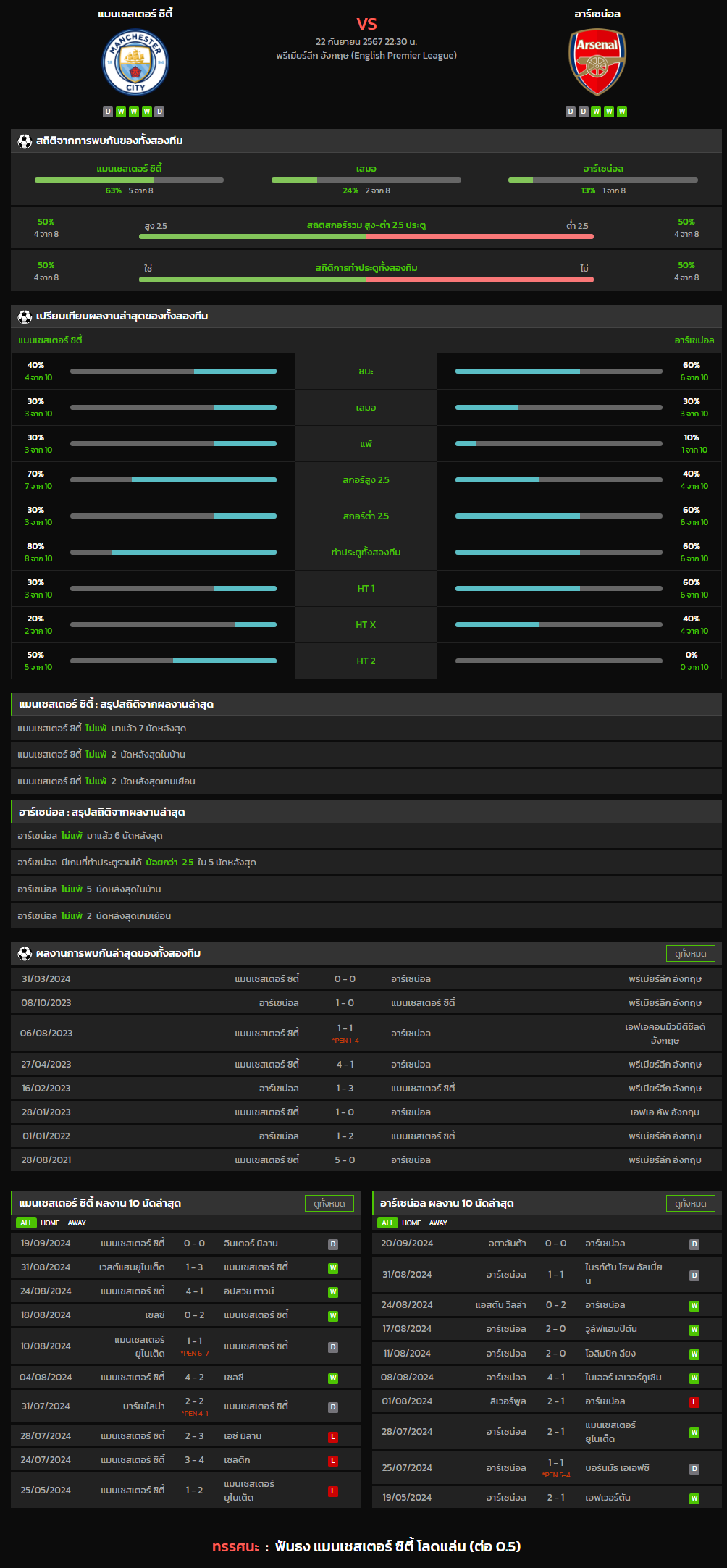This screenshot has width=727, height=1568.
Task: Click the Manchester City 63% head-to-head win bar
Action: [129, 180]
